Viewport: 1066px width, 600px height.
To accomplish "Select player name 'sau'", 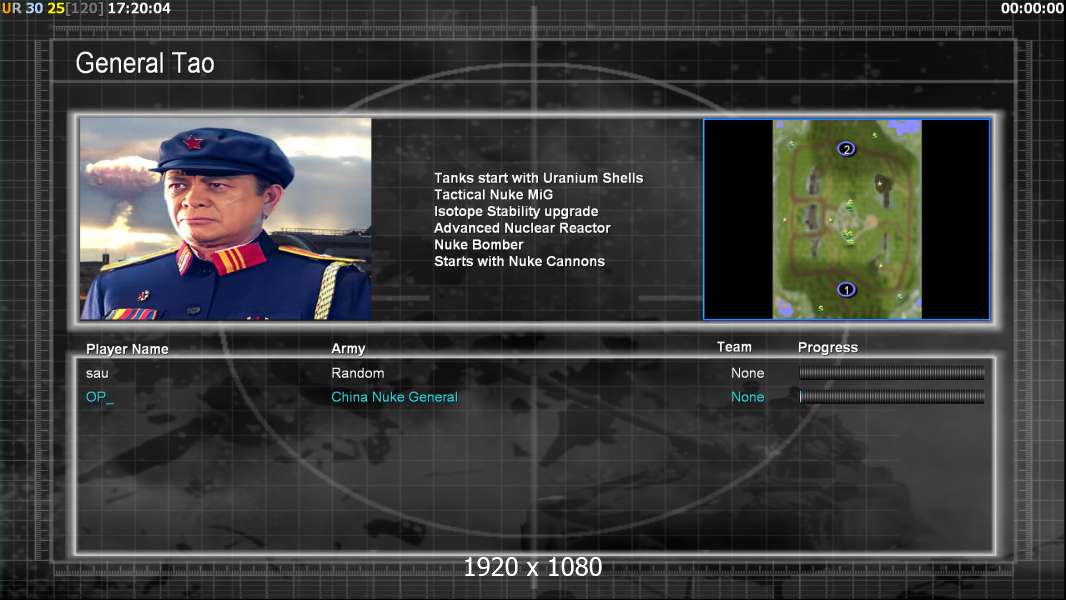I will tap(97, 373).
